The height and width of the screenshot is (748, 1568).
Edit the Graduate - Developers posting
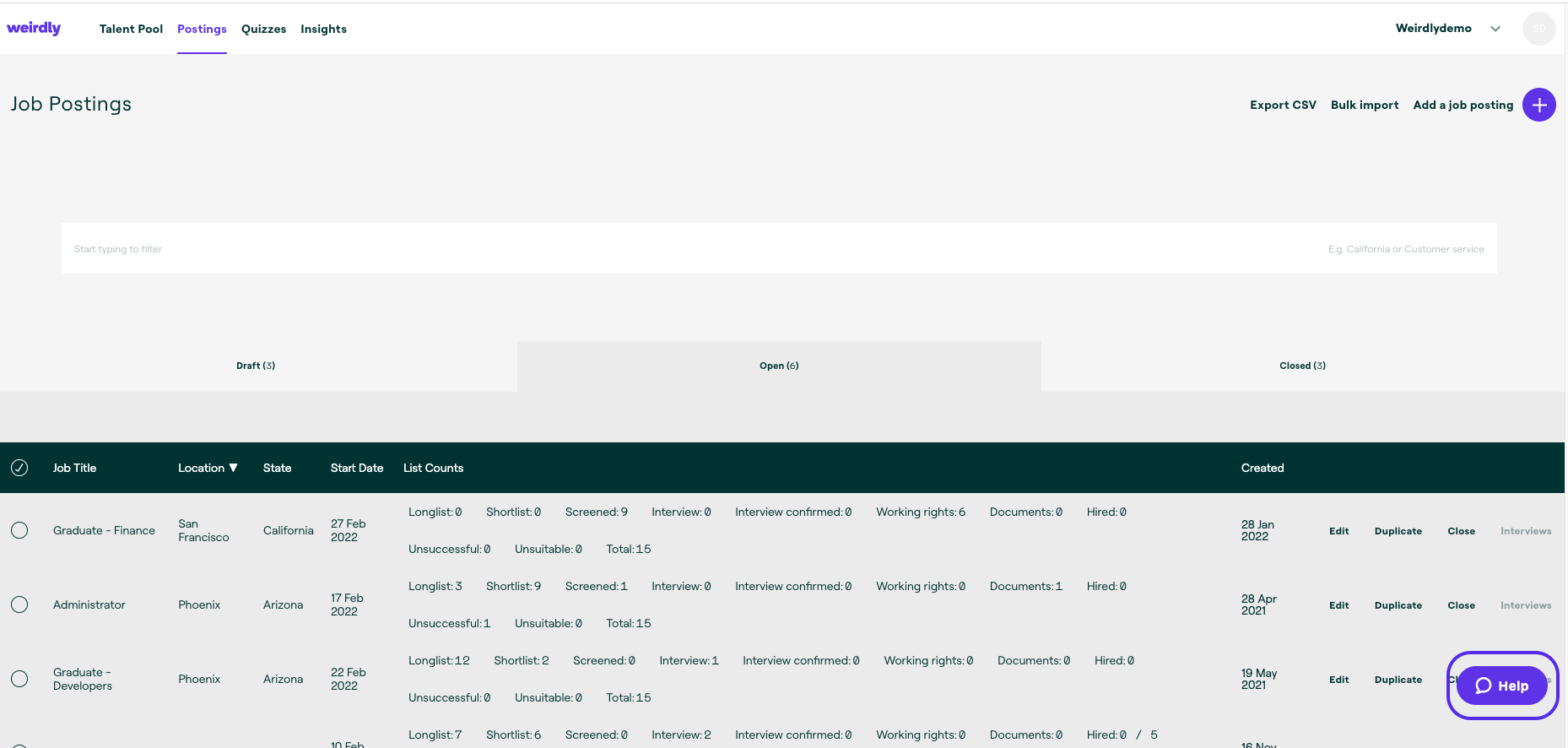[x=1338, y=680]
